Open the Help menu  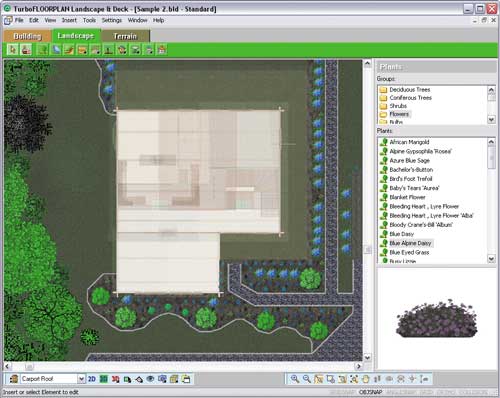coord(158,20)
